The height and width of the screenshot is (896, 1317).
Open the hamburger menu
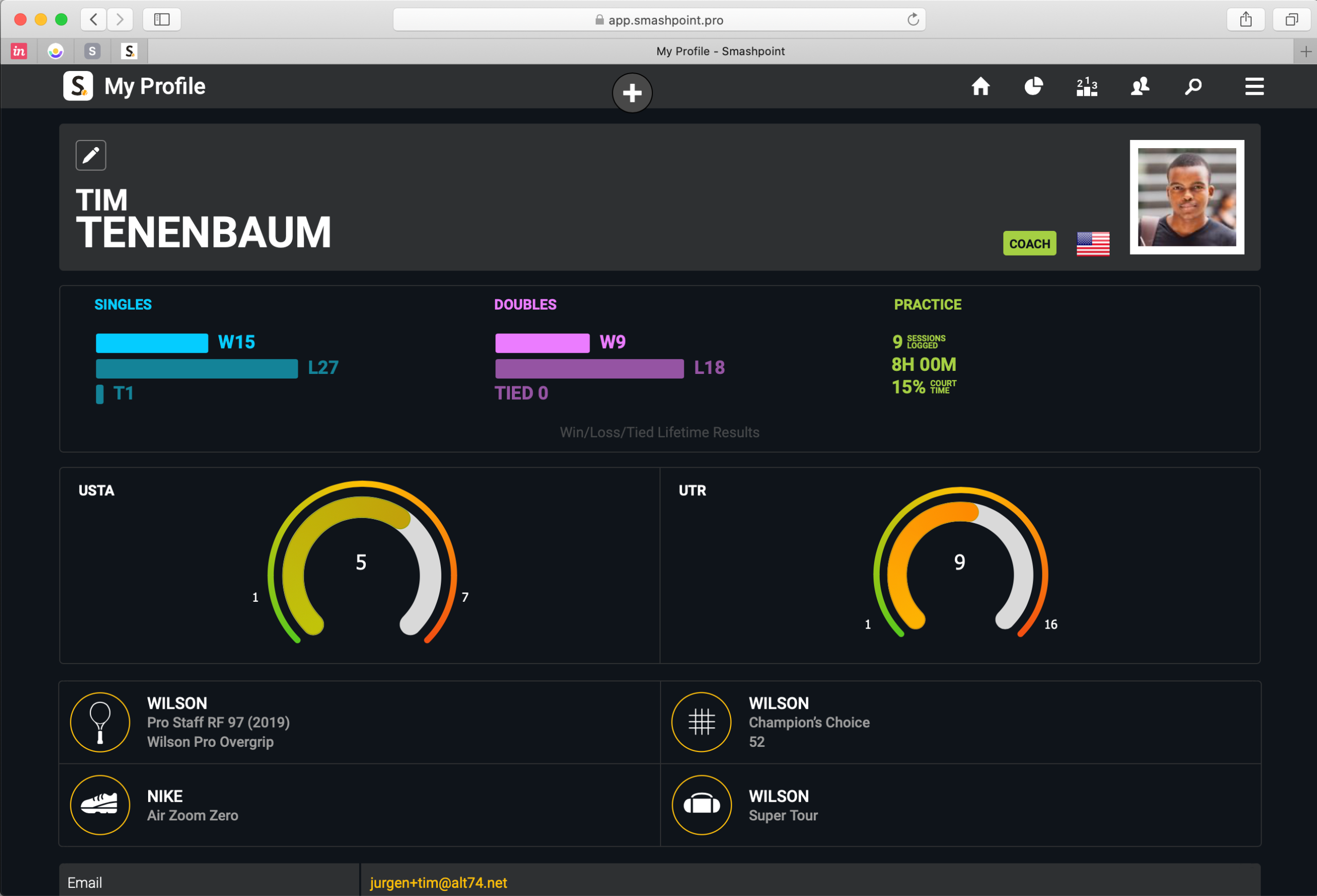coord(1254,87)
